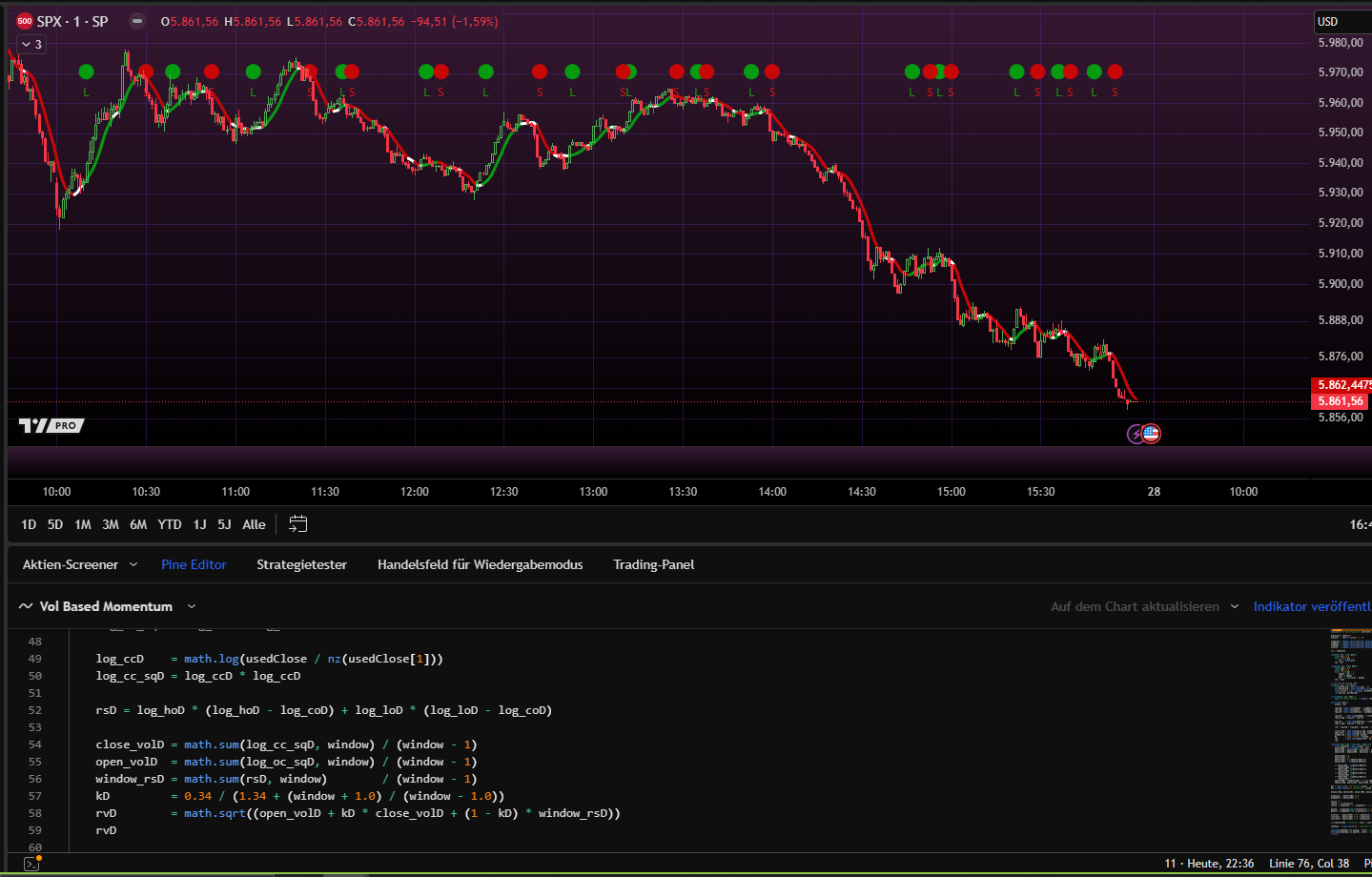
Task: Click line number 57 in the editor gutter
Action: point(35,796)
